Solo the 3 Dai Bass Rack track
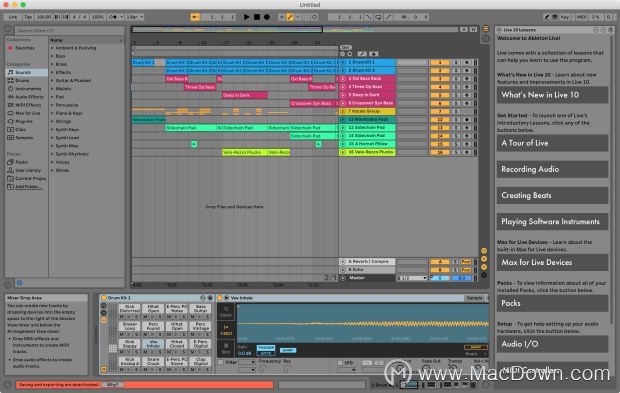This screenshot has width=620, height=393. point(456,79)
